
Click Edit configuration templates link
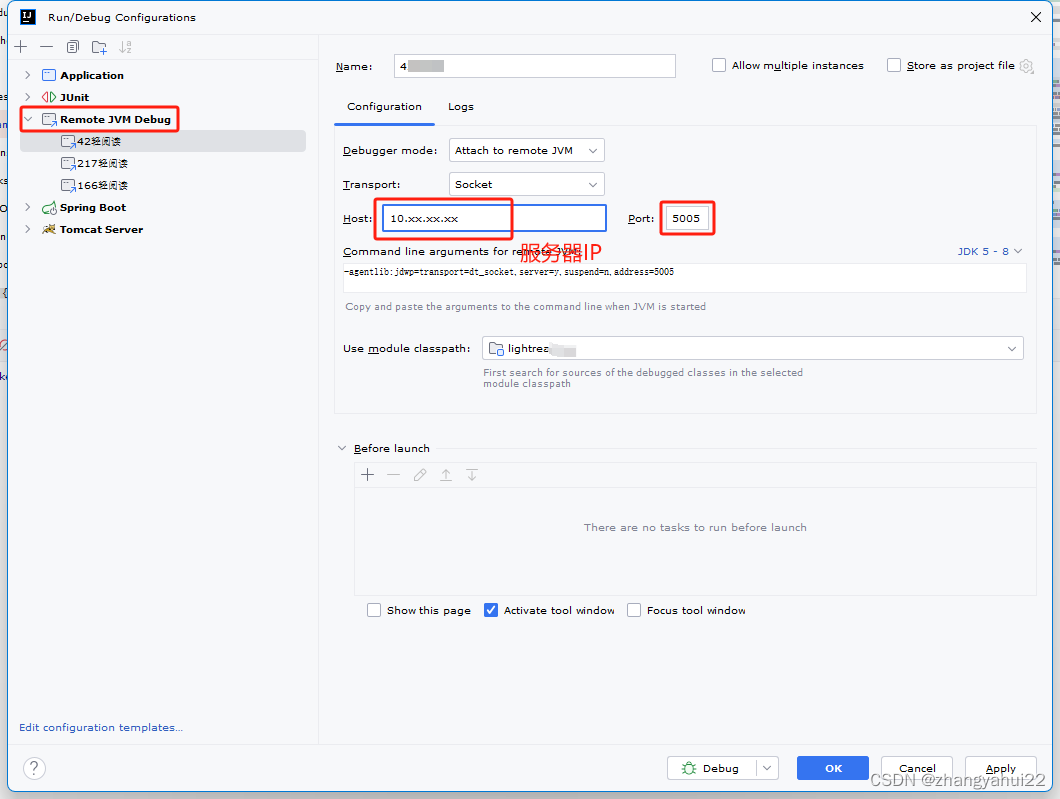(100, 727)
